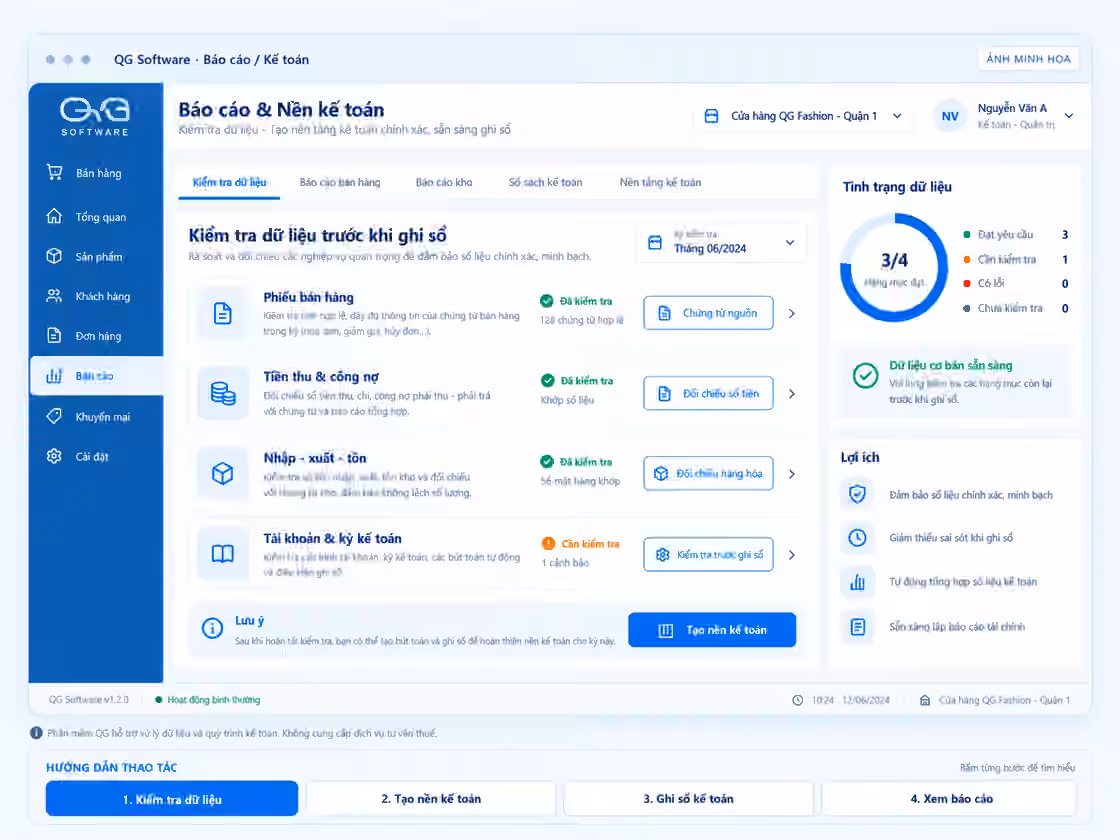
Task: Click the Hoạt động bình thường status
Action: [x=208, y=700]
